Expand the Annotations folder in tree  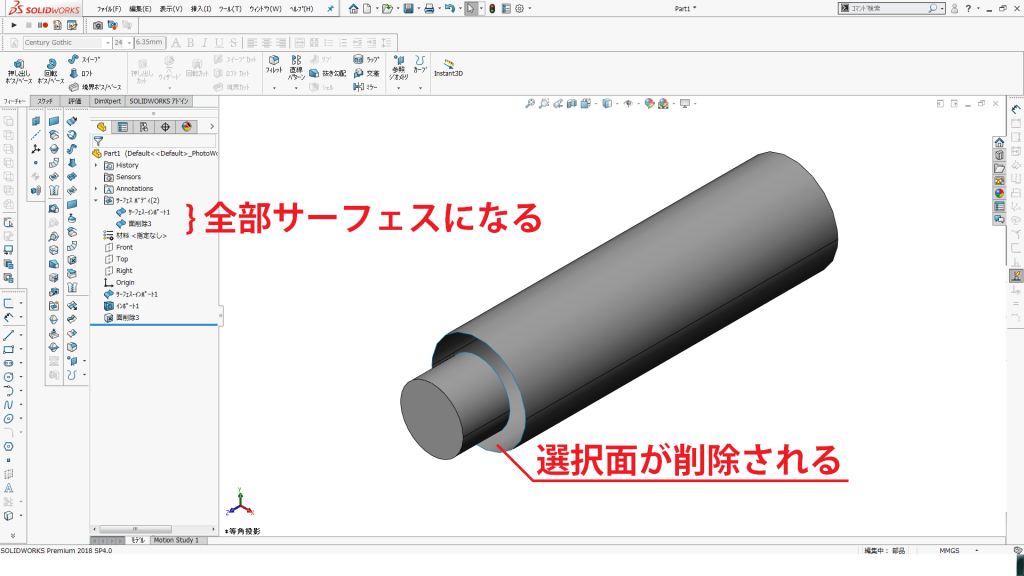[97, 189]
